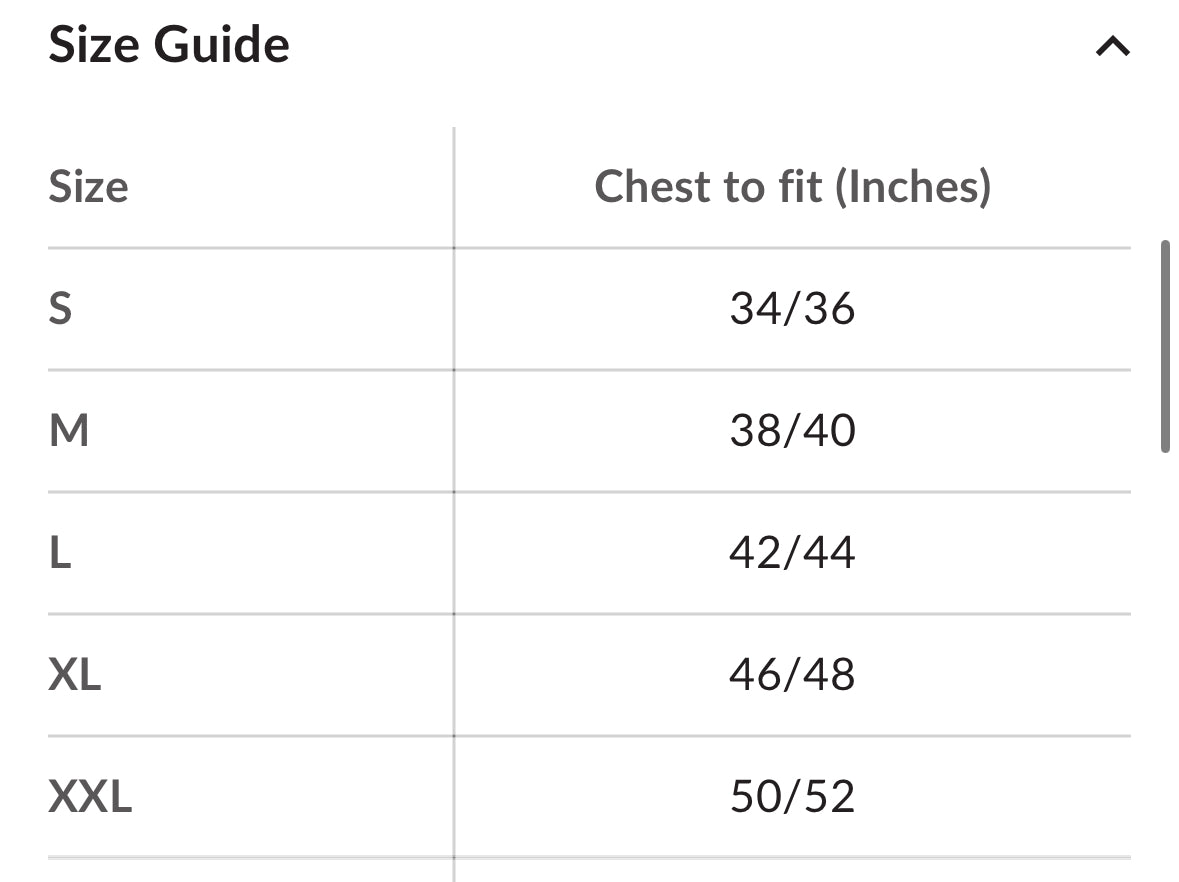Select the XL size label
Viewport: 1179px width, 882px height.
(74, 674)
